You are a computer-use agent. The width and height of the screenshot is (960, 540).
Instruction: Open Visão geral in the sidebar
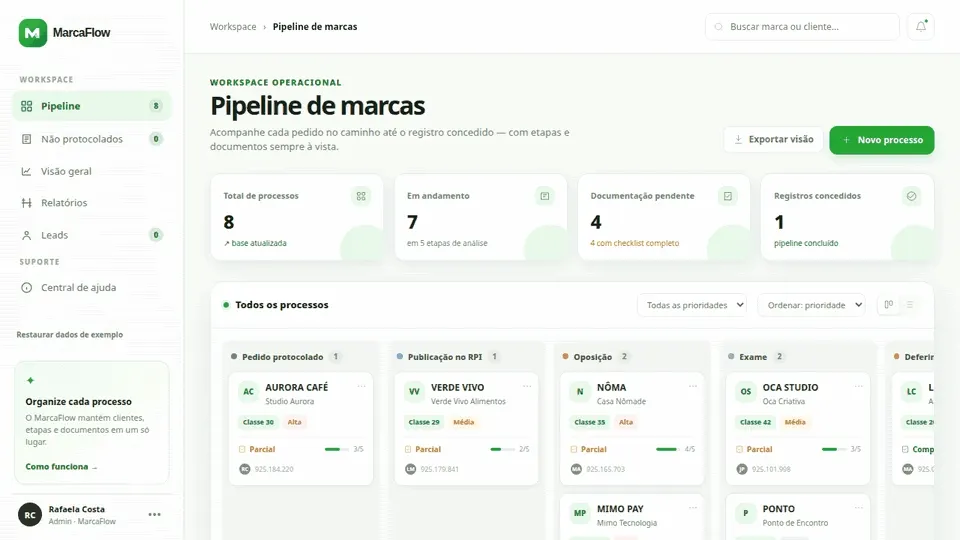pyautogui.click(x=92, y=171)
